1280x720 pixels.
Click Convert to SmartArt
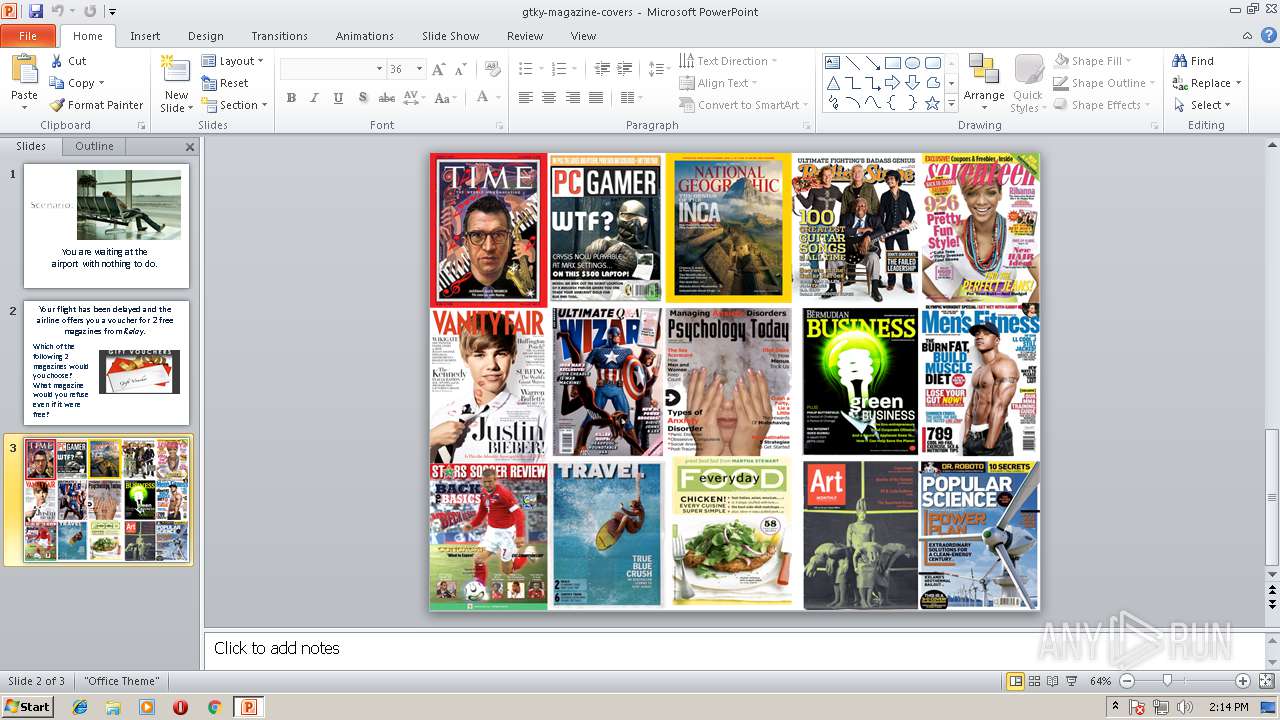pyautogui.click(x=745, y=105)
